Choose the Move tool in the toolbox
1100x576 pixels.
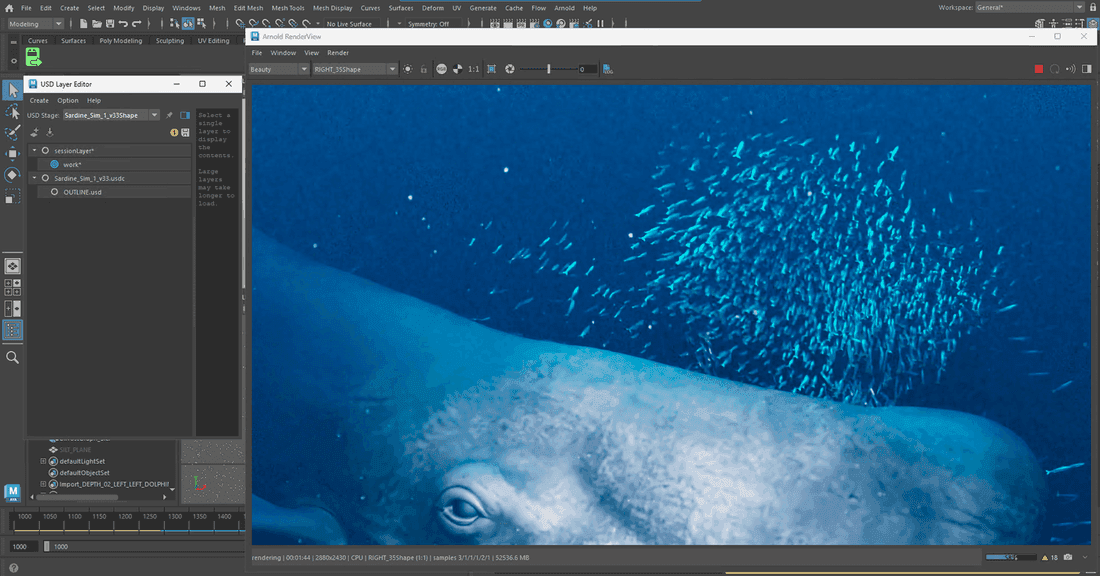point(12,154)
